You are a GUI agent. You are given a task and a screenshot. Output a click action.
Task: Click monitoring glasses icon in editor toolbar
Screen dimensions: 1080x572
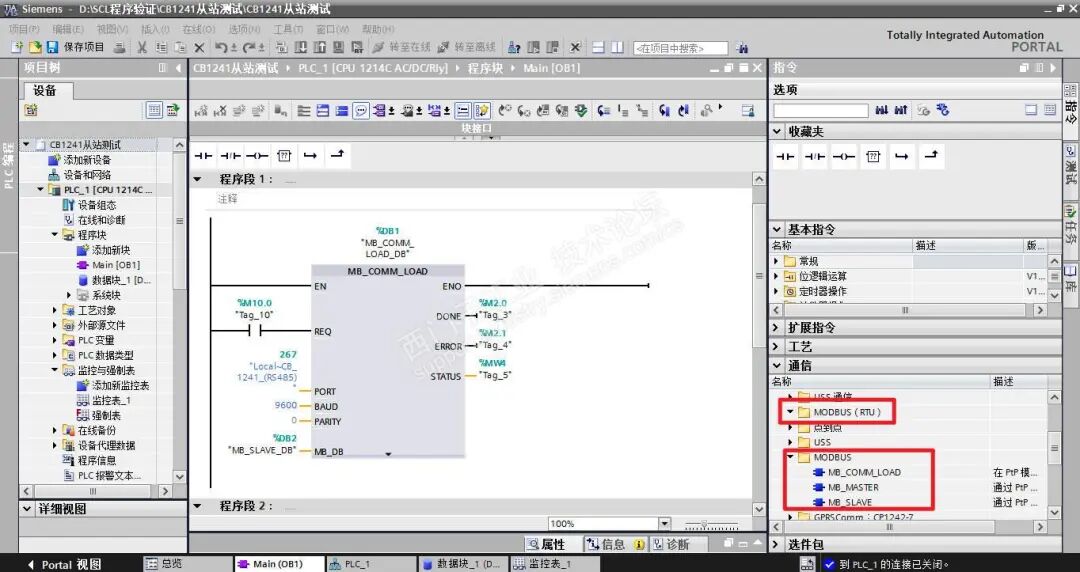706,110
